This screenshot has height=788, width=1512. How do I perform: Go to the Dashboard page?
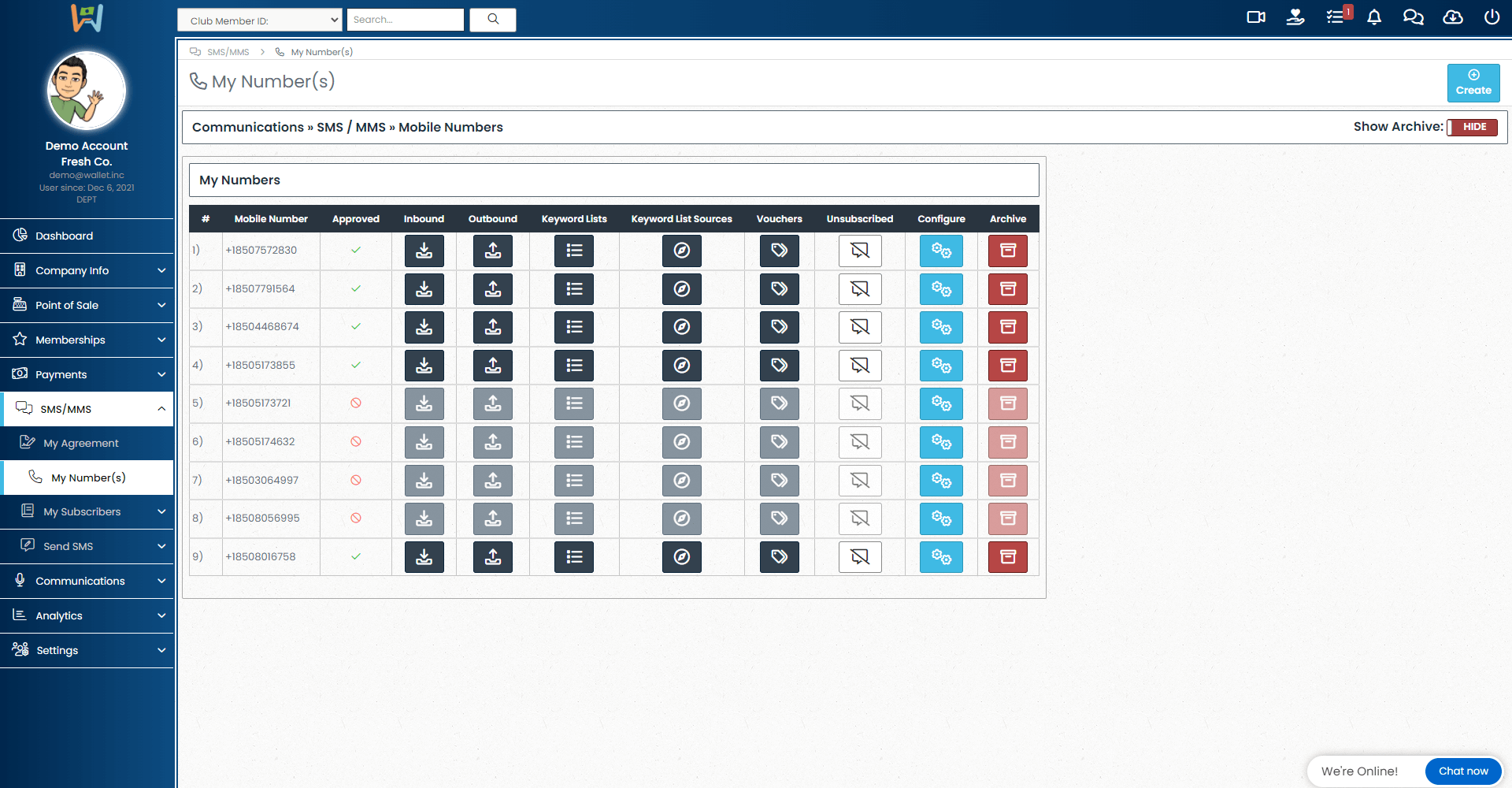(x=65, y=236)
